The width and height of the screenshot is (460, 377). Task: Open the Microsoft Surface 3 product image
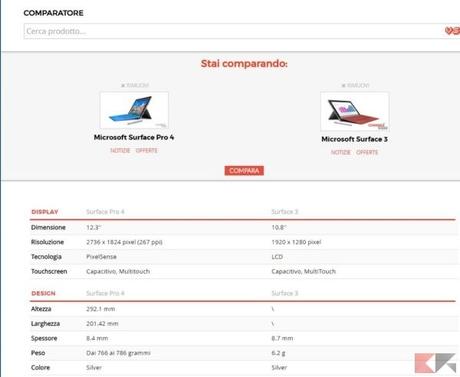[x=355, y=112]
